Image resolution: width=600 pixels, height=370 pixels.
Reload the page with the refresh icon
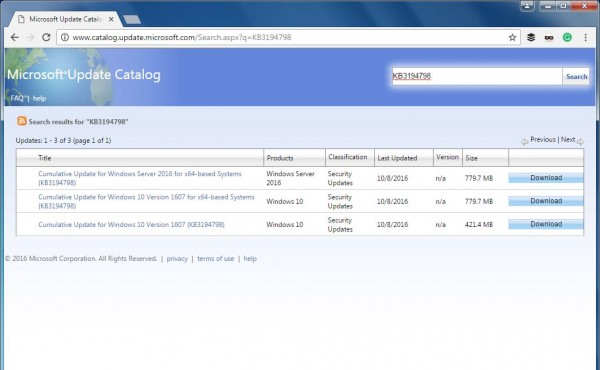pyautogui.click(x=46, y=37)
